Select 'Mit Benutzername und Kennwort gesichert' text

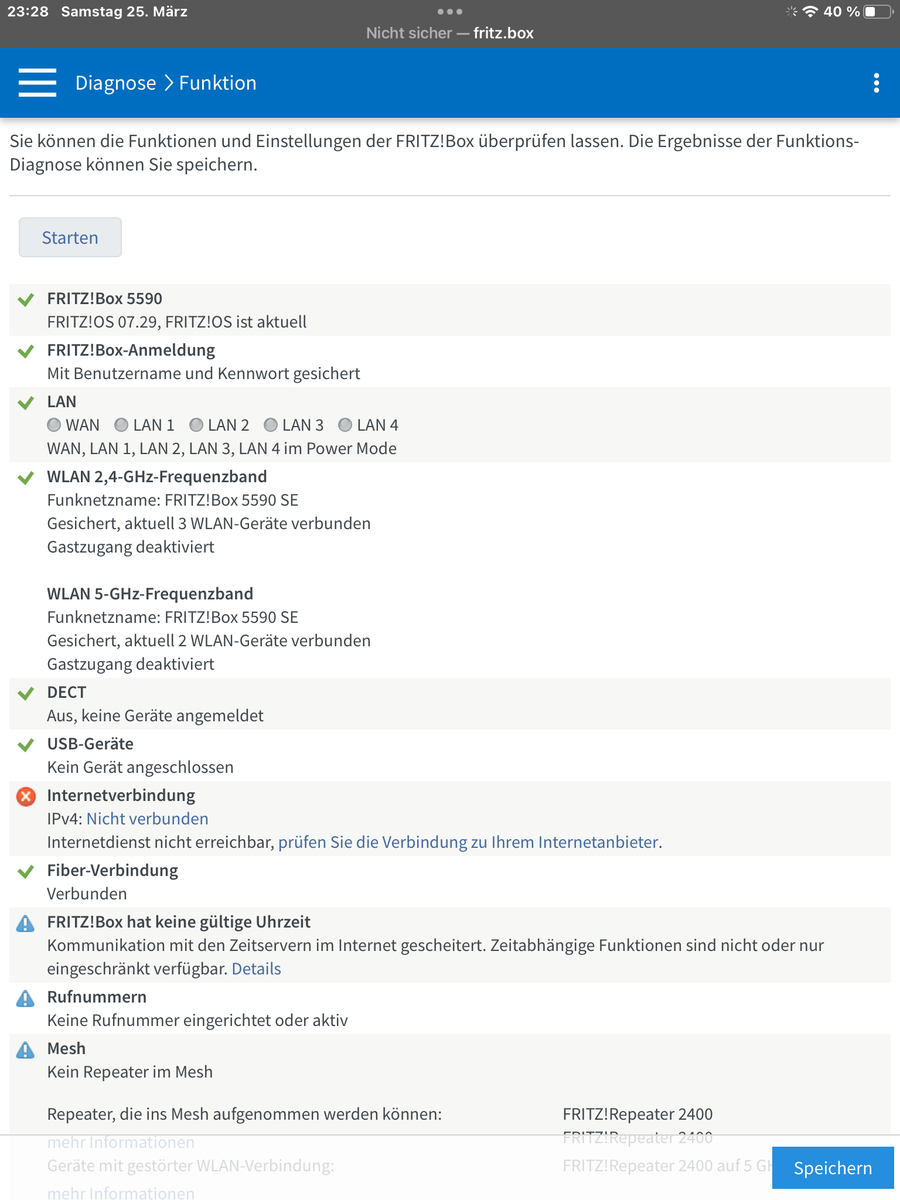(x=204, y=373)
